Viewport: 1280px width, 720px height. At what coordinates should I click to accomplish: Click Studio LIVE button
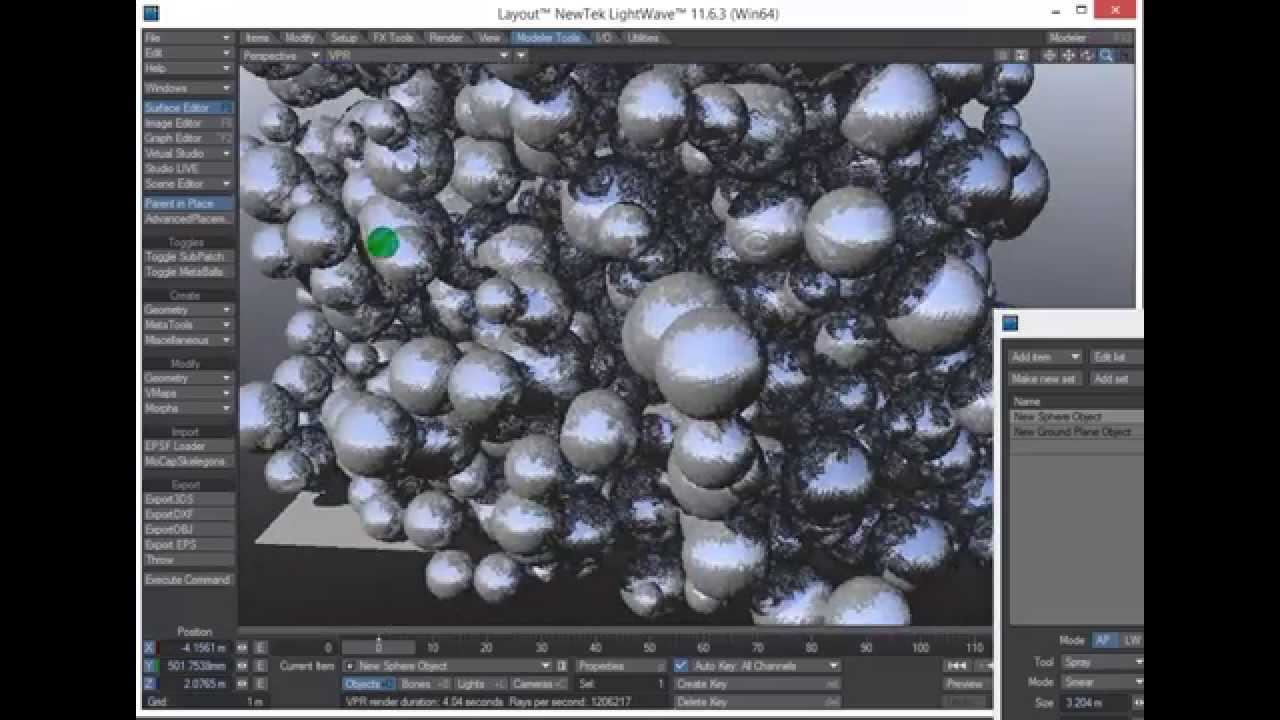[188, 169]
